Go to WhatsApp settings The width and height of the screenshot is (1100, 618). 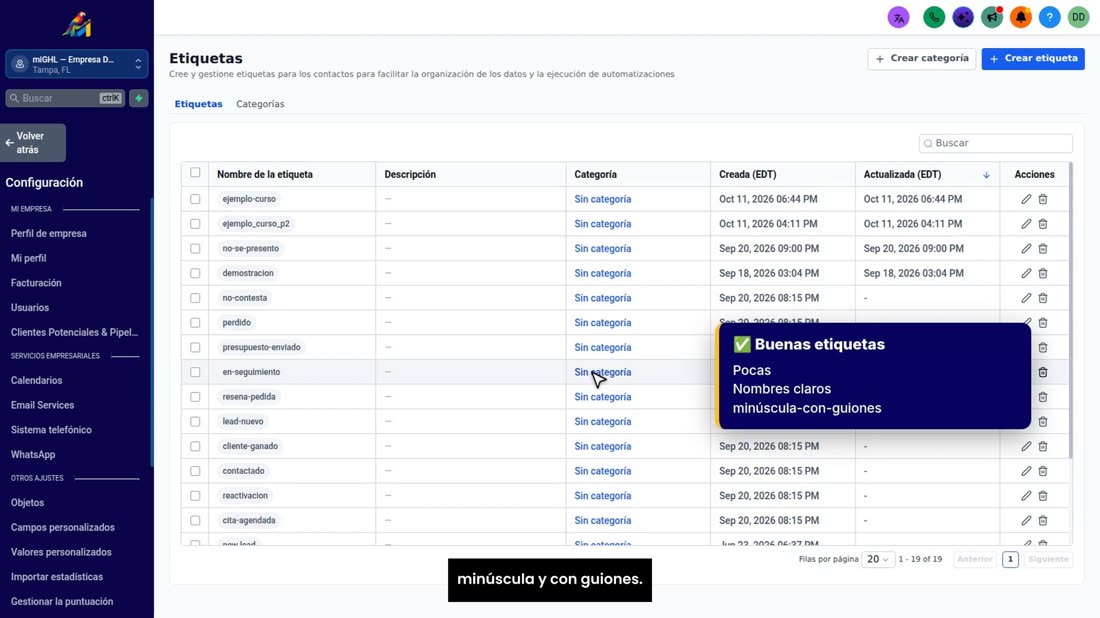pyautogui.click(x=33, y=455)
